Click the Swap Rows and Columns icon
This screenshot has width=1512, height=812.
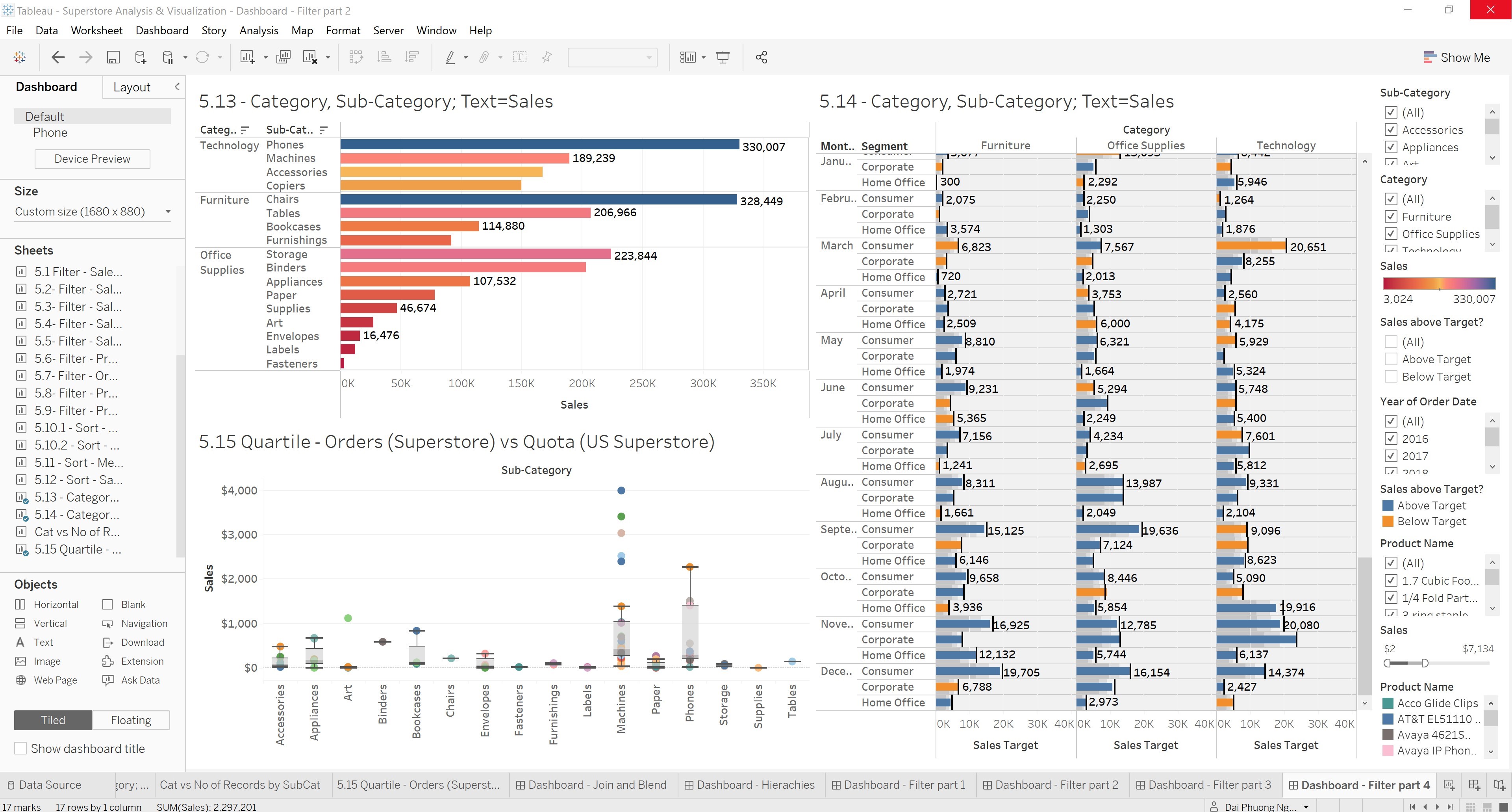[x=356, y=57]
